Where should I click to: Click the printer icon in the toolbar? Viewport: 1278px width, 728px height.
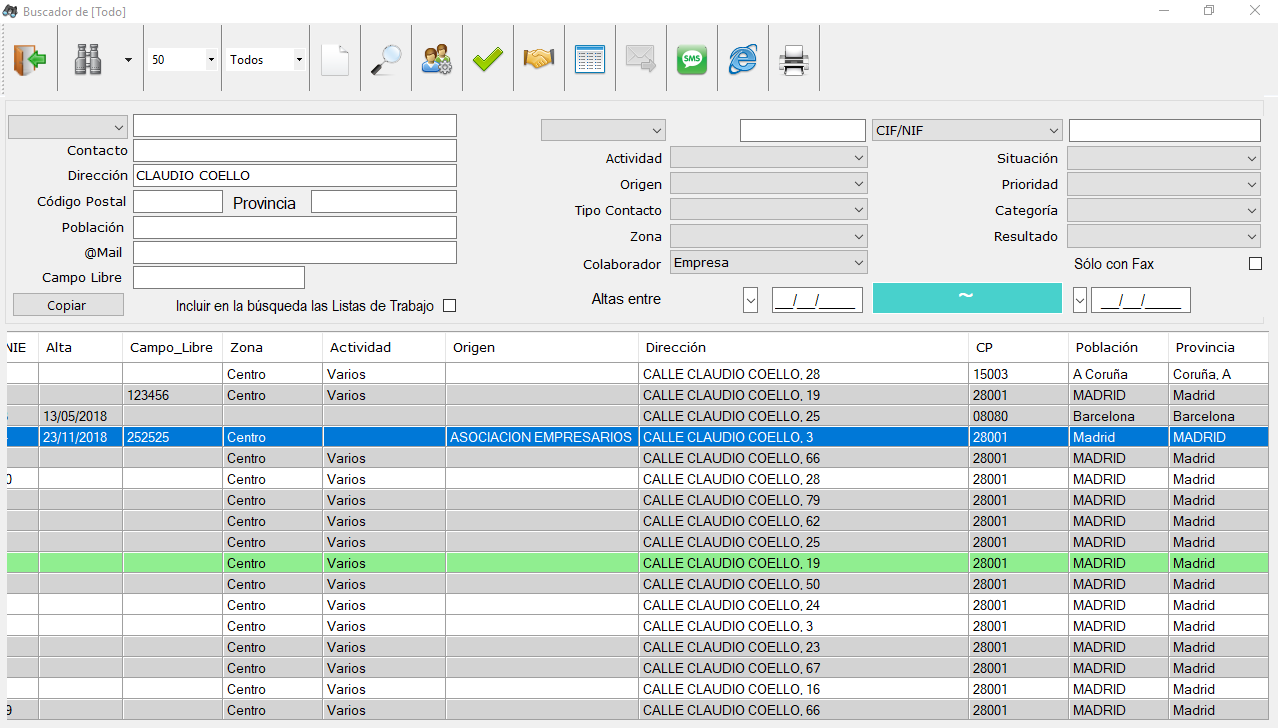coord(794,60)
